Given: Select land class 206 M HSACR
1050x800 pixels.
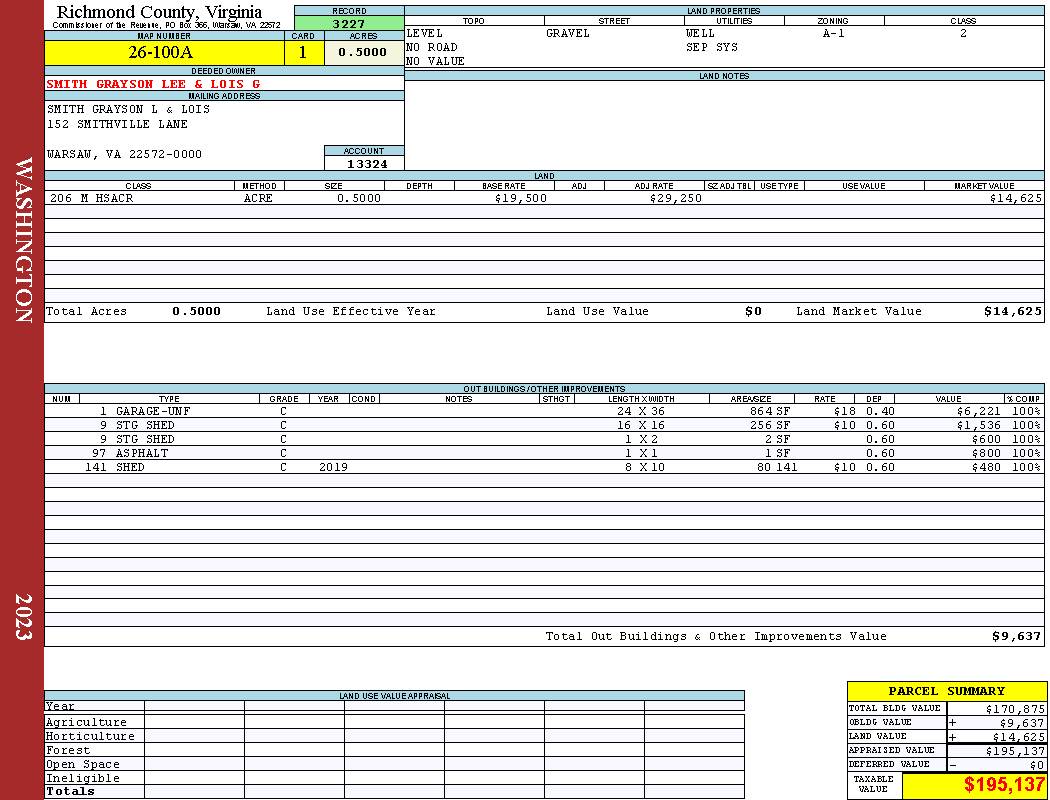Looking at the screenshot, I should [92, 199].
